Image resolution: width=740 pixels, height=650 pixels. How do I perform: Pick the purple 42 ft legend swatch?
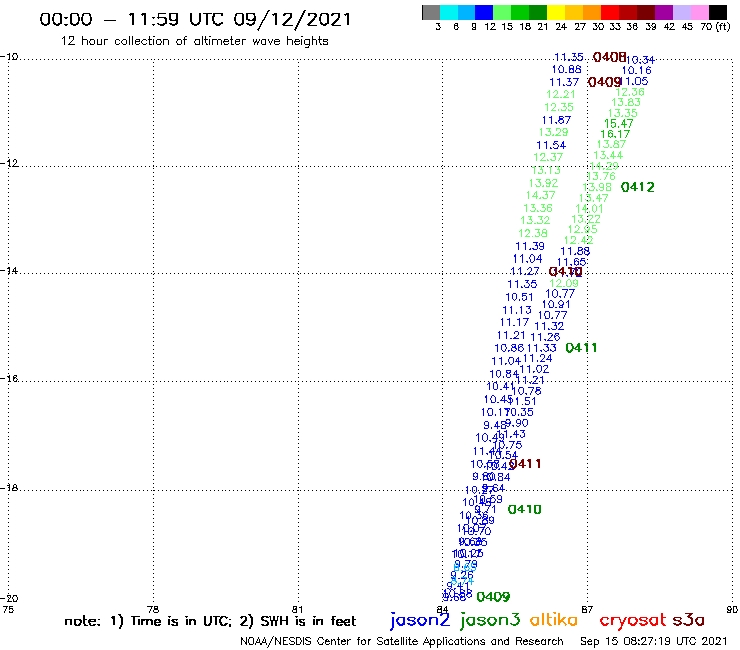[x=663, y=12]
